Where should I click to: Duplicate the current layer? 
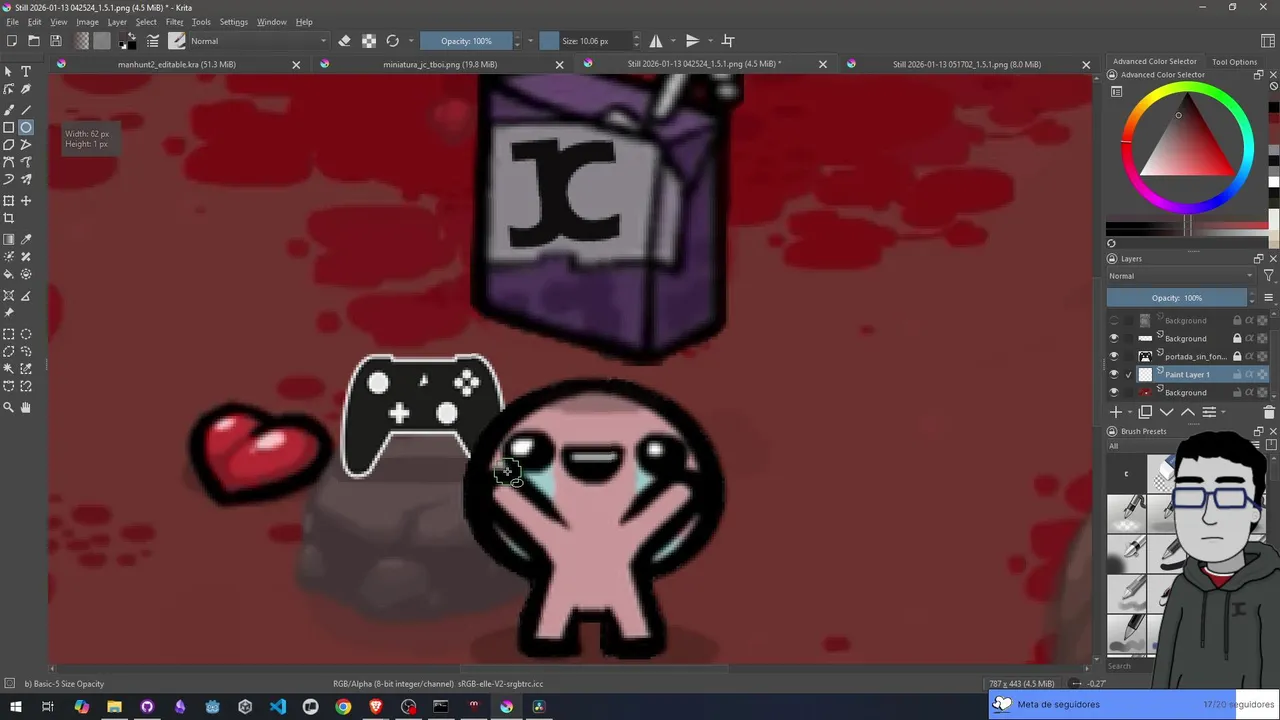tap(1146, 412)
